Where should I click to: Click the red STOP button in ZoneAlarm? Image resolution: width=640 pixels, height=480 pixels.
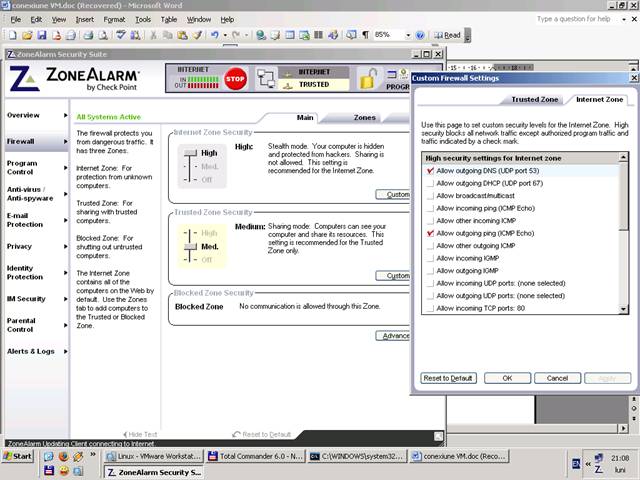(236, 78)
